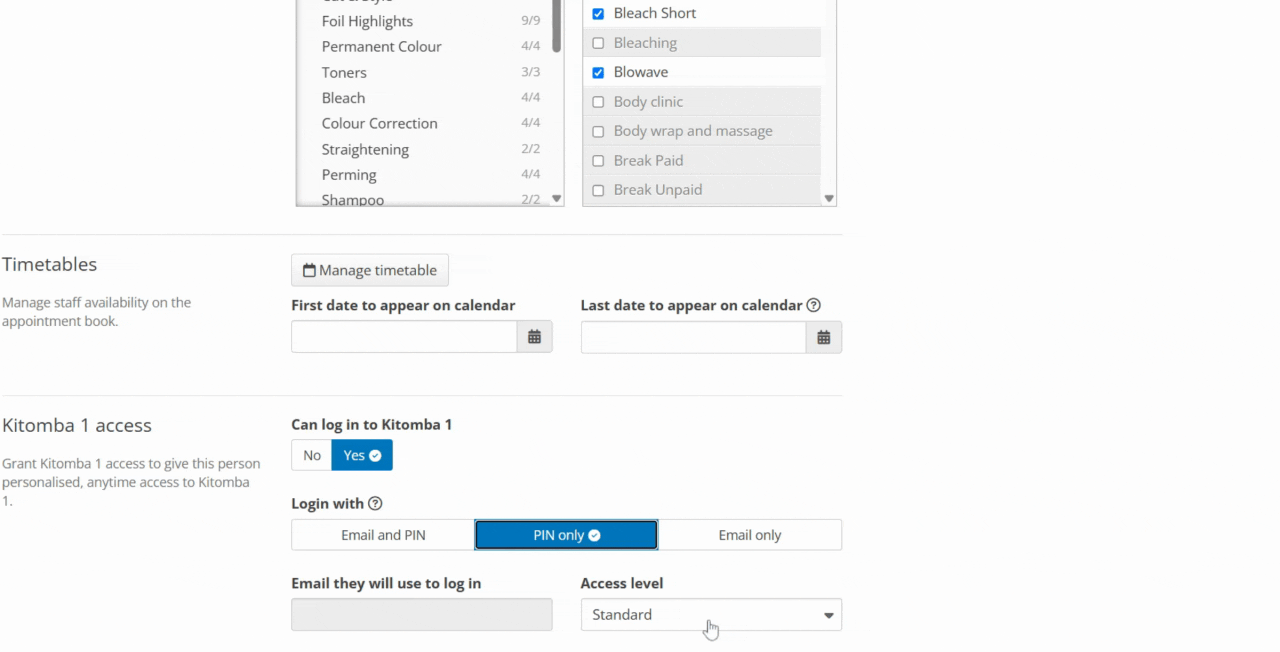Select Yes for Kitomba 1 login
This screenshot has height=652, width=1280.
coord(362,455)
